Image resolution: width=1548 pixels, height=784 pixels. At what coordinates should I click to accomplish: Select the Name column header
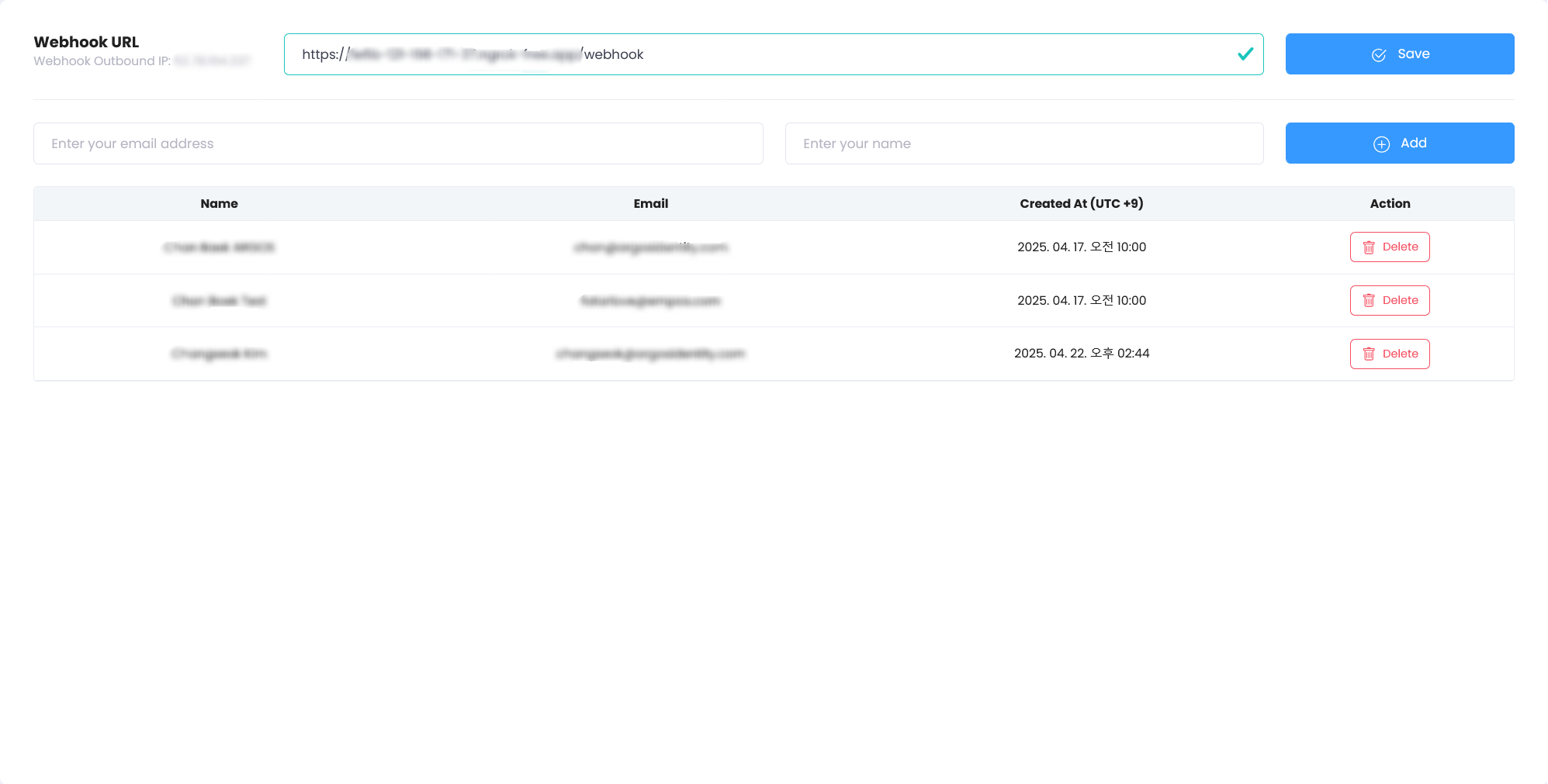point(219,203)
